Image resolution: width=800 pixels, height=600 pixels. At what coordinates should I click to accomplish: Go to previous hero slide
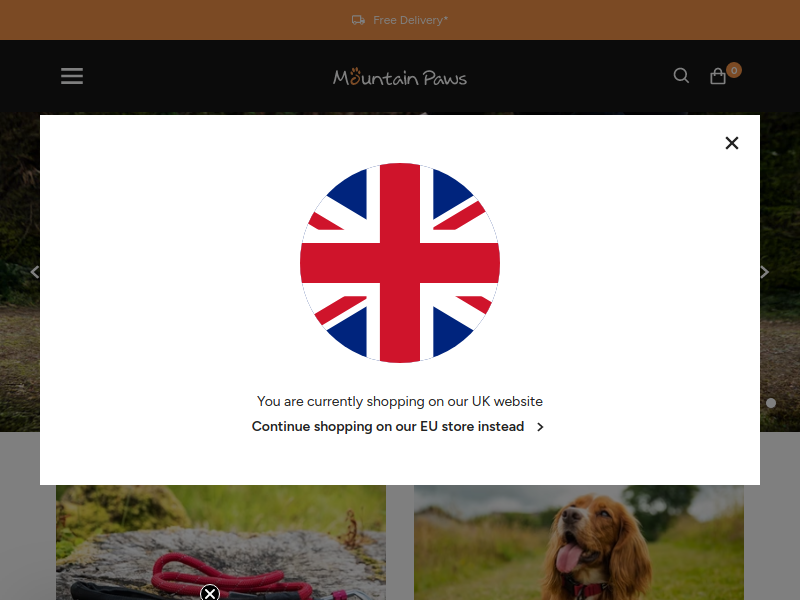34,272
